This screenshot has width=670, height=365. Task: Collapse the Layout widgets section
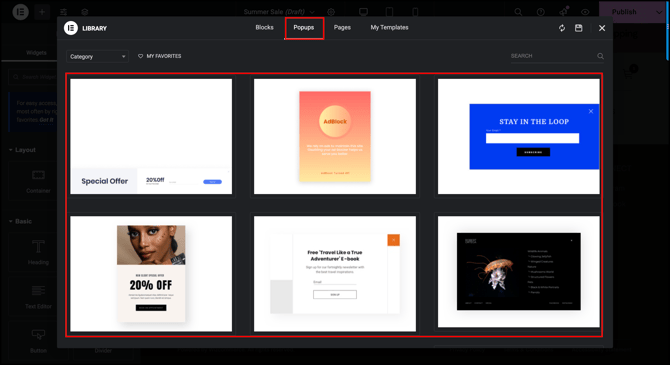[x=22, y=150]
